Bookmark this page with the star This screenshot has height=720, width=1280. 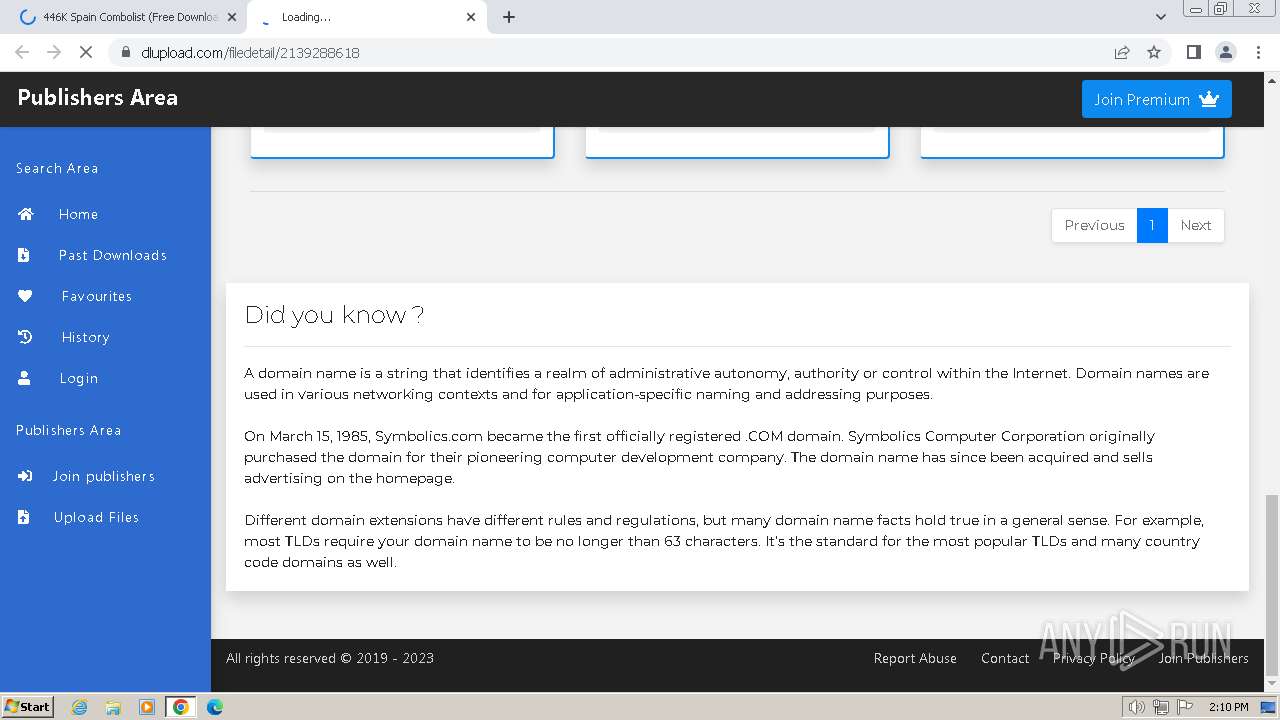(1154, 52)
